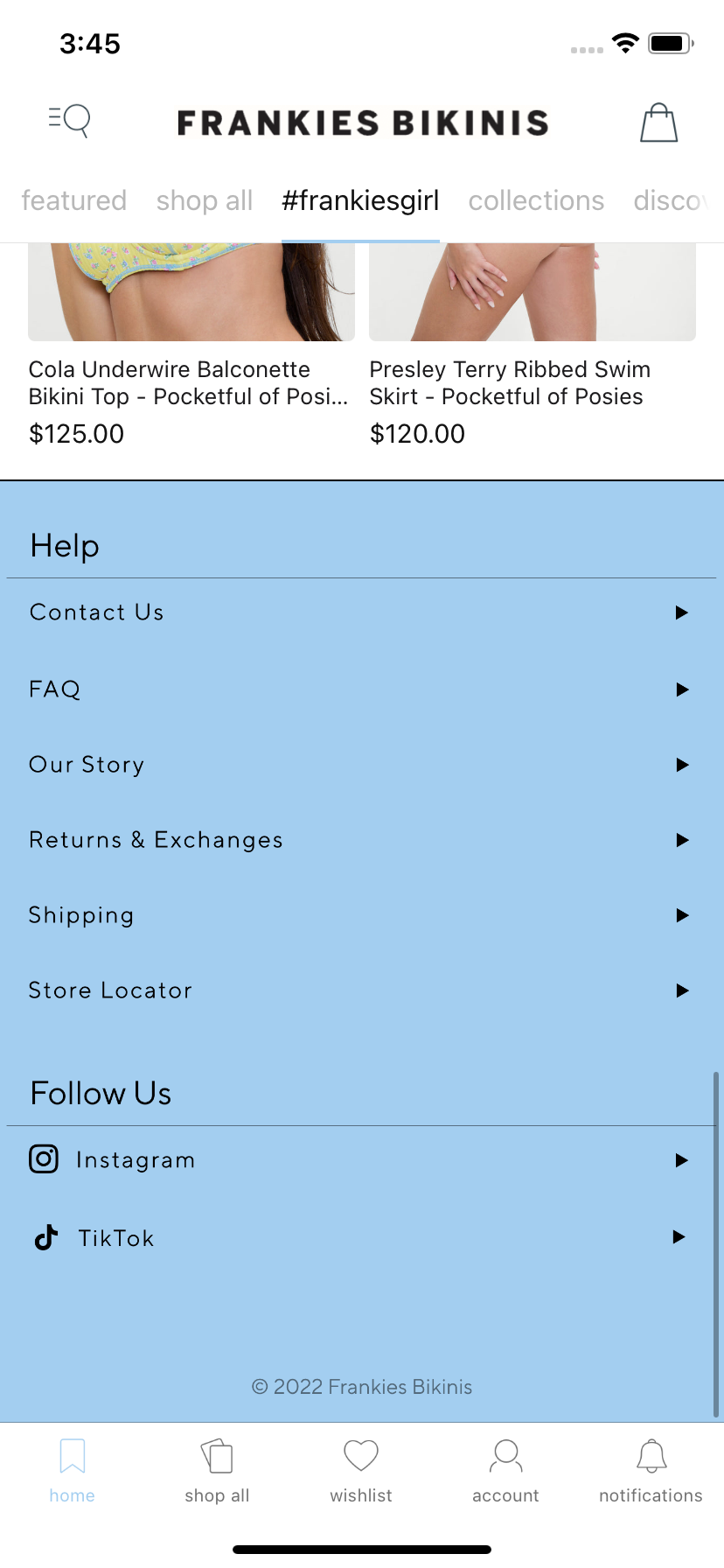Open the shop all tab icon
Viewport: 724px width, 1568px height.
pyautogui.click(x=217, y=1457)
